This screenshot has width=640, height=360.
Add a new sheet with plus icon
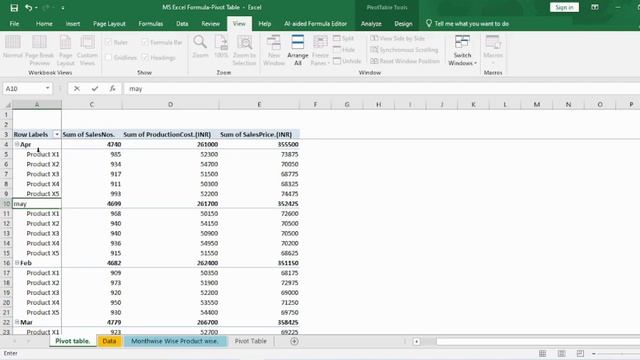[x=294, y=341]
